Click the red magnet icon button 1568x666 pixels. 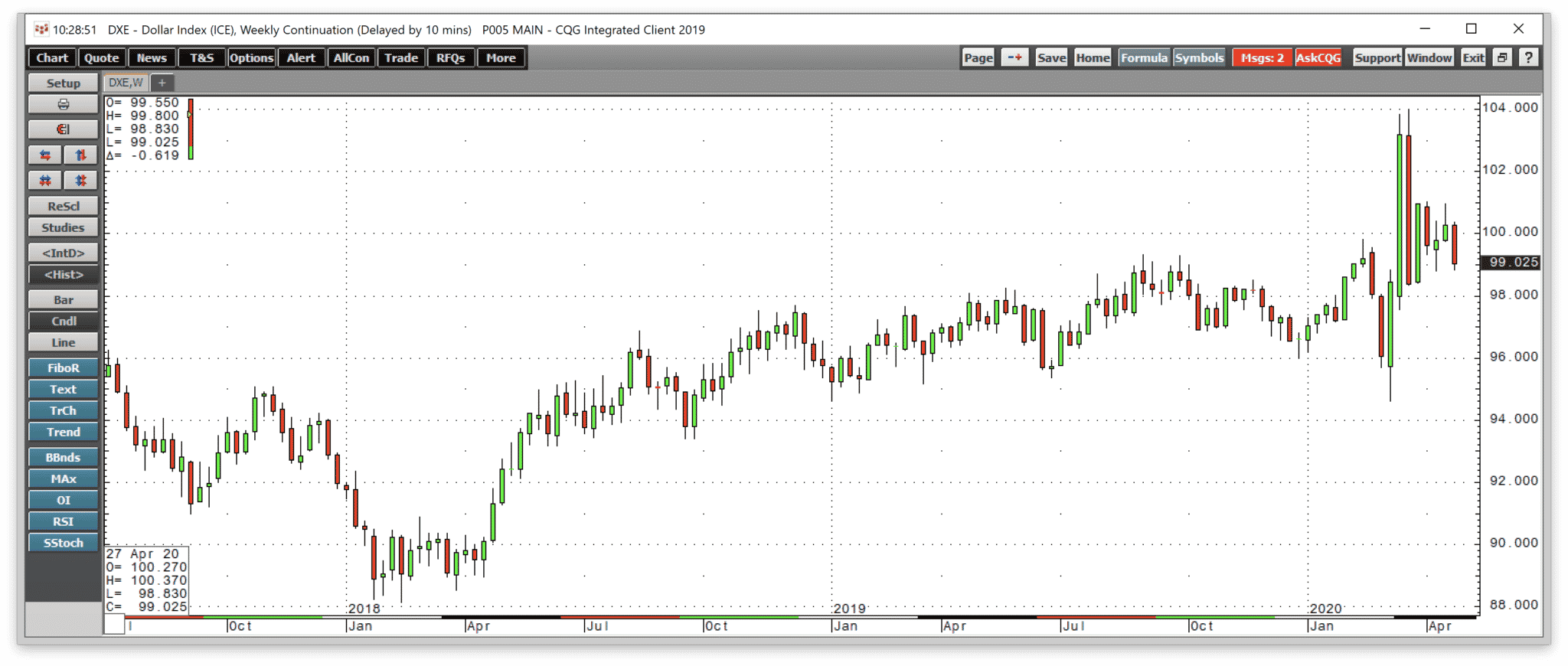(x=63, y=129)
